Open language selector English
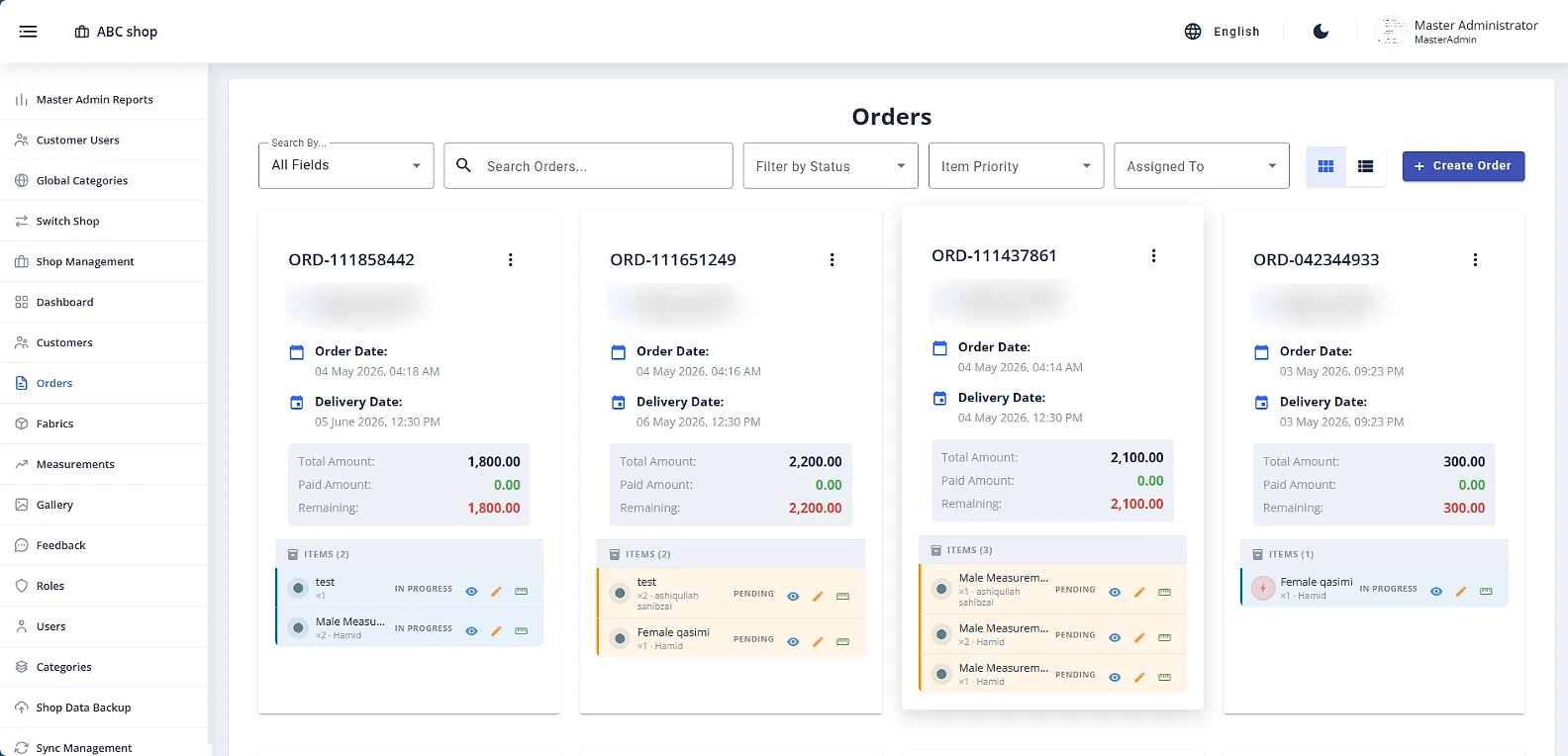1568x756 pixels. (x=1223, y=32)
